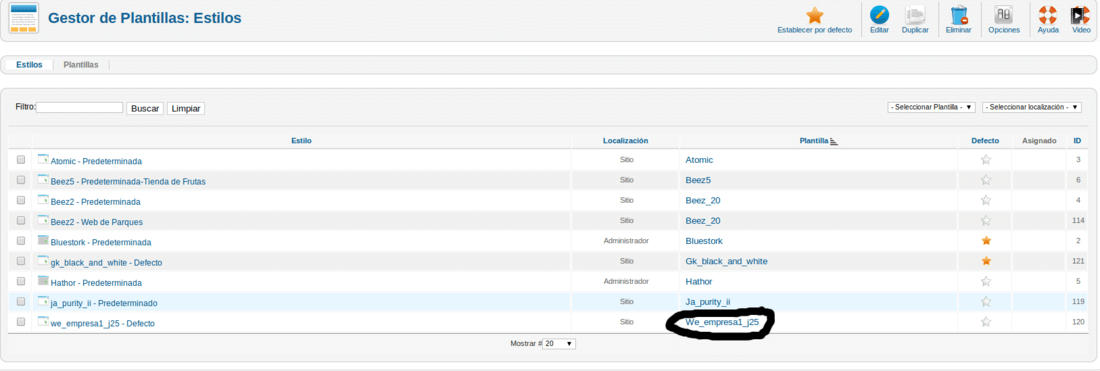Viewport: 1100px width, 371px height.
Task: Click We_empresa1_j25 template link in Plantilla column
Action: (x=722, y=322)
